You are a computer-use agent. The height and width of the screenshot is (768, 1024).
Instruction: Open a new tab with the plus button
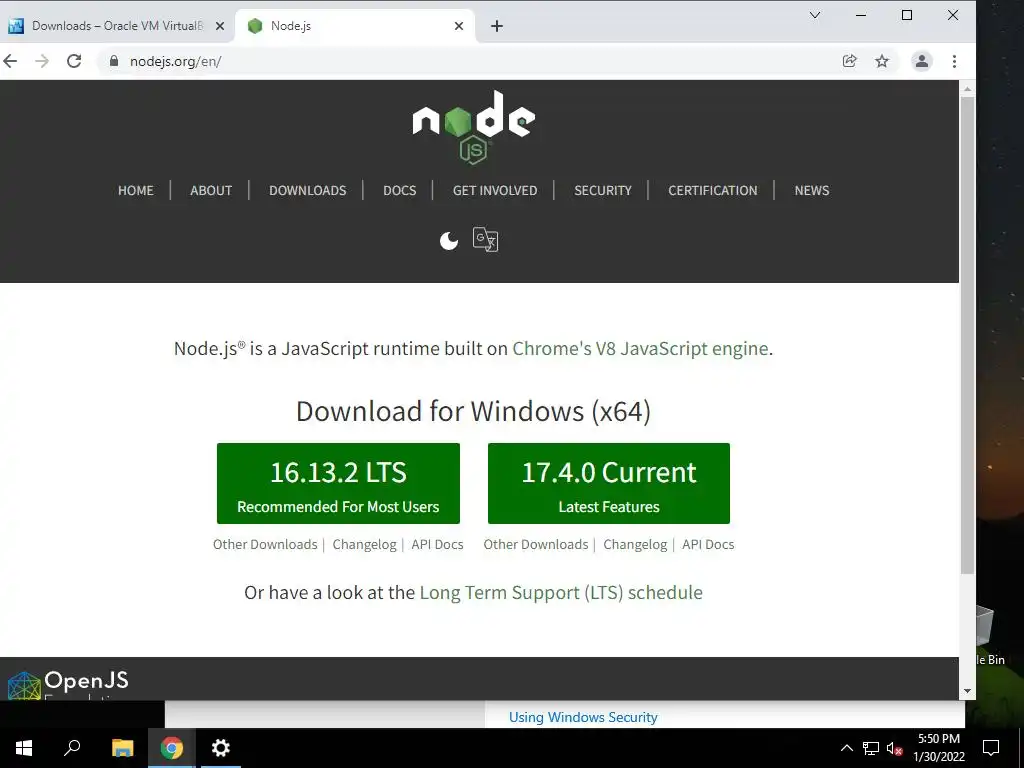(x=496, y=26)
